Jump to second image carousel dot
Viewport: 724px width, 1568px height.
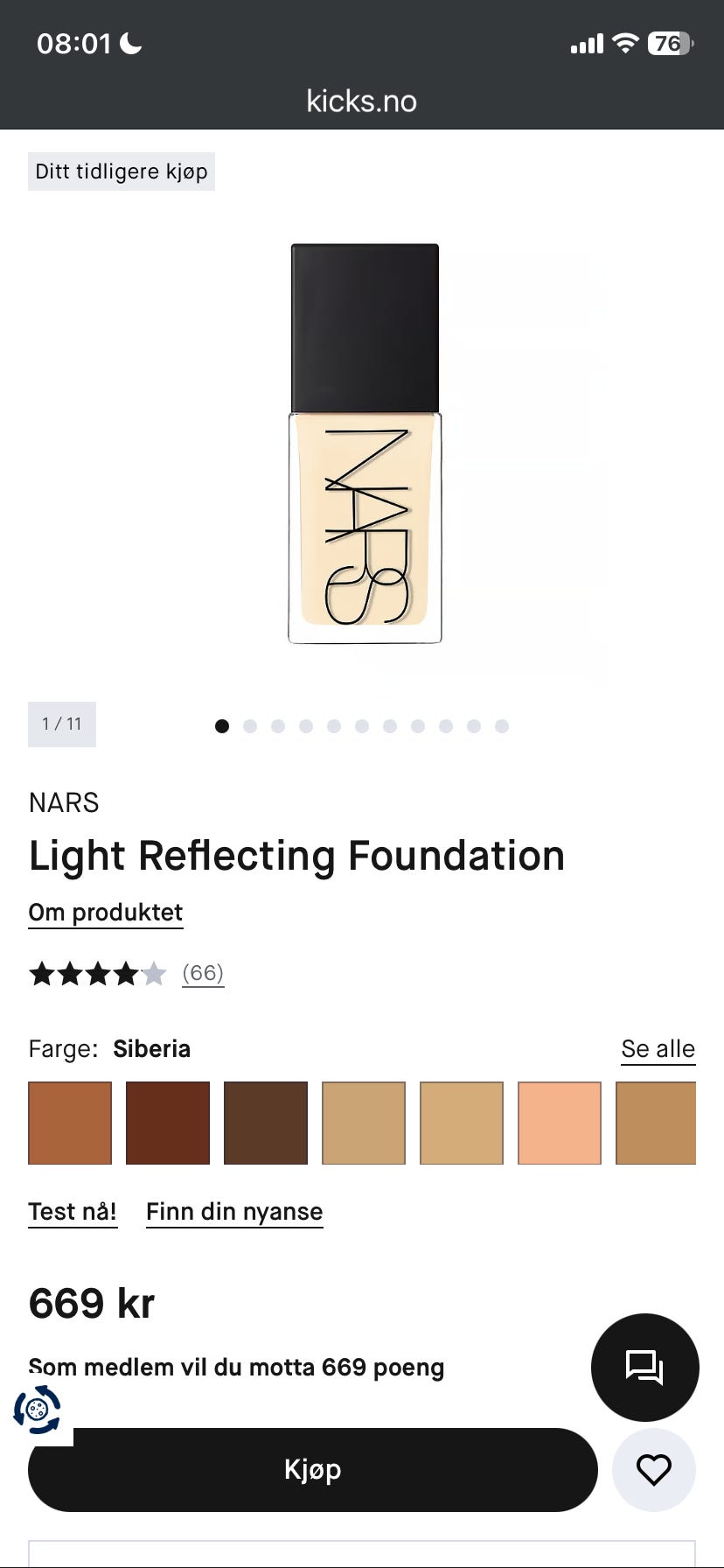[x=250, y=725]
